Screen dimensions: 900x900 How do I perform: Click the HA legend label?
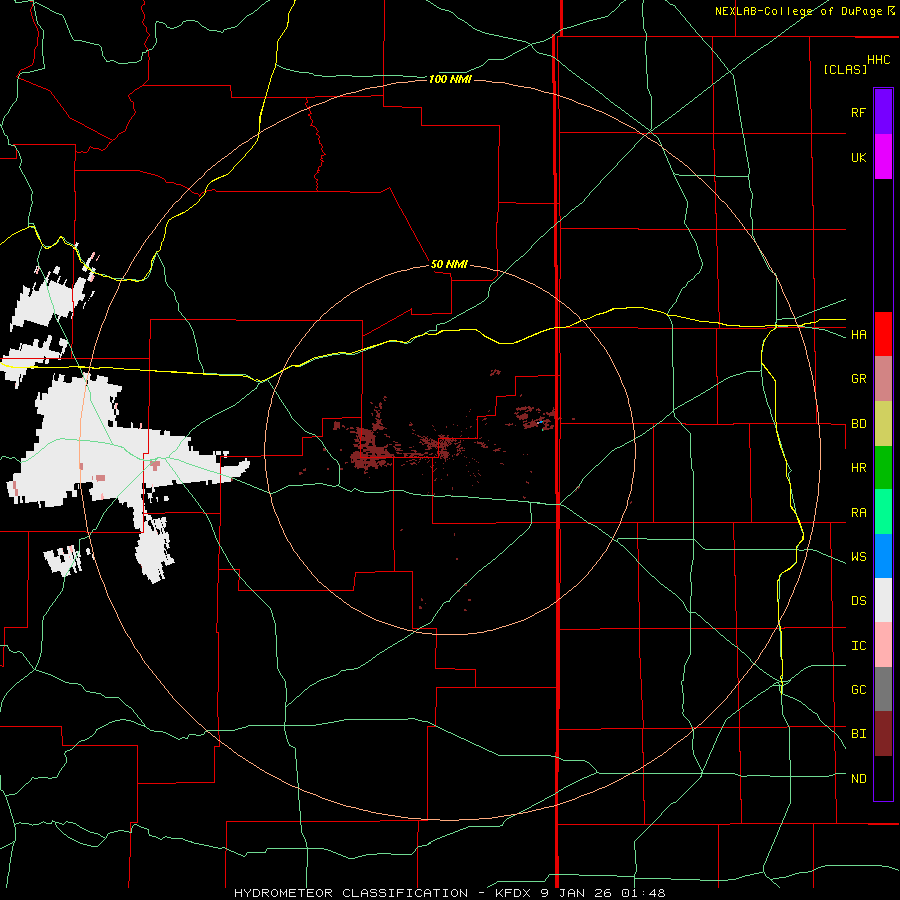click(858, 335)
